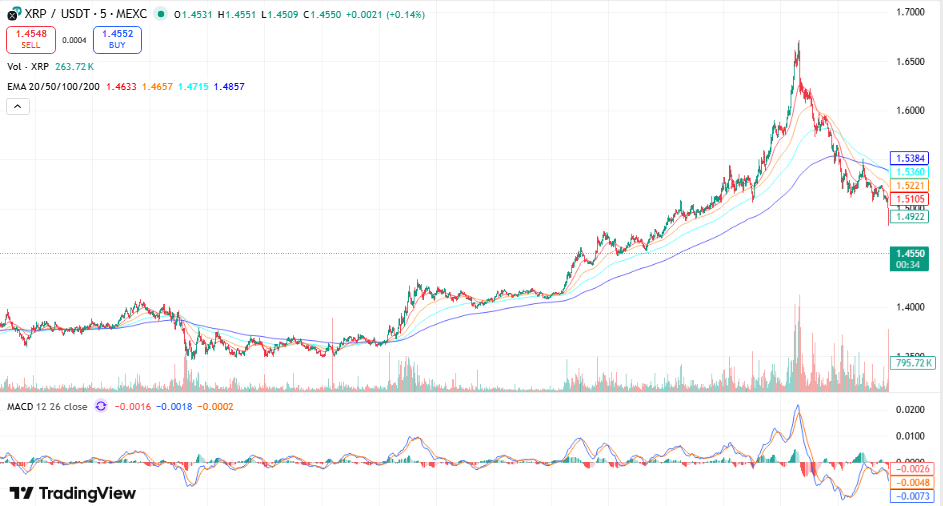Viewport: 943px width, 506px height.
Task: Click the low price L1.4509
Action: coord(279,14)
